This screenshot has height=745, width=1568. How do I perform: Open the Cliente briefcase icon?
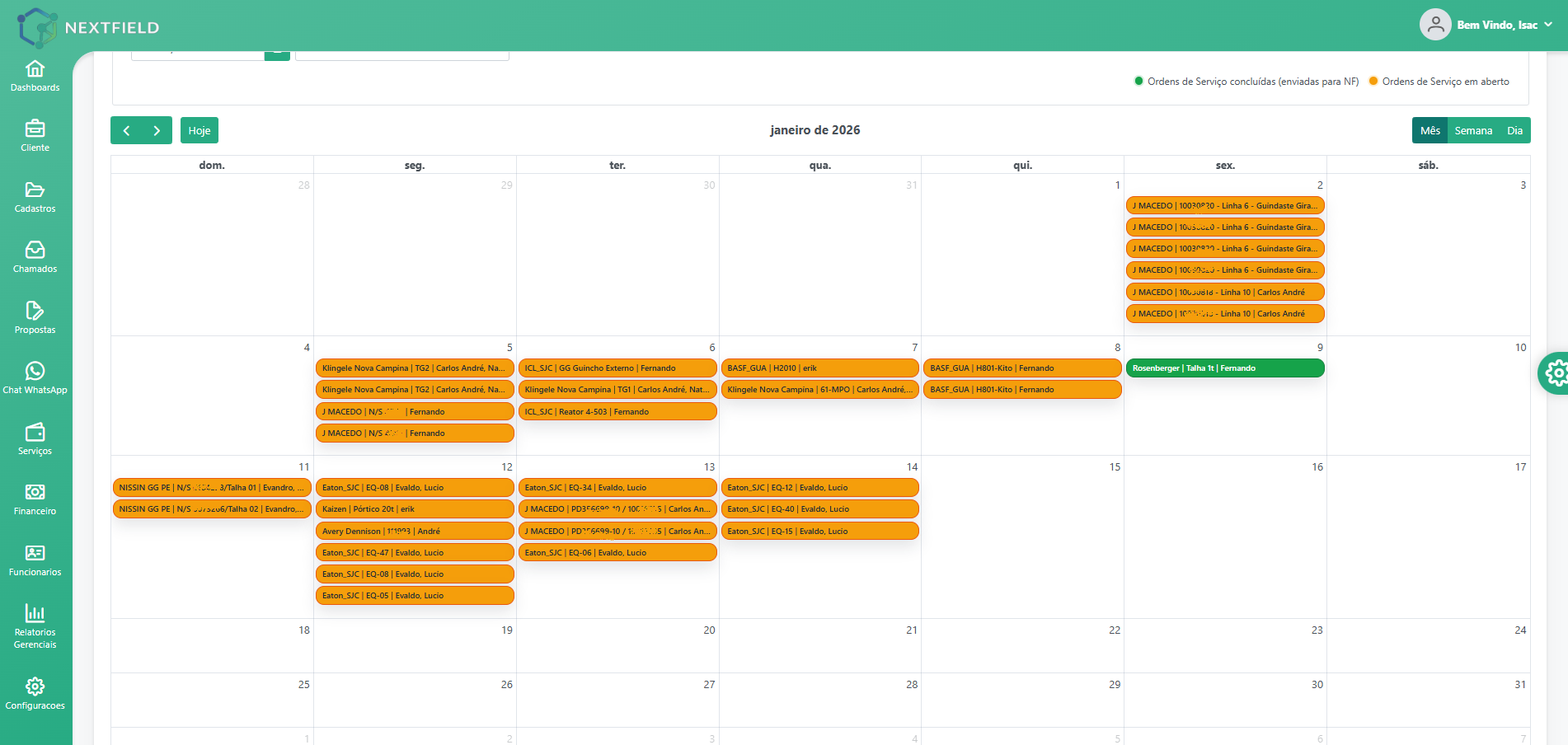[x=35, y=129]
